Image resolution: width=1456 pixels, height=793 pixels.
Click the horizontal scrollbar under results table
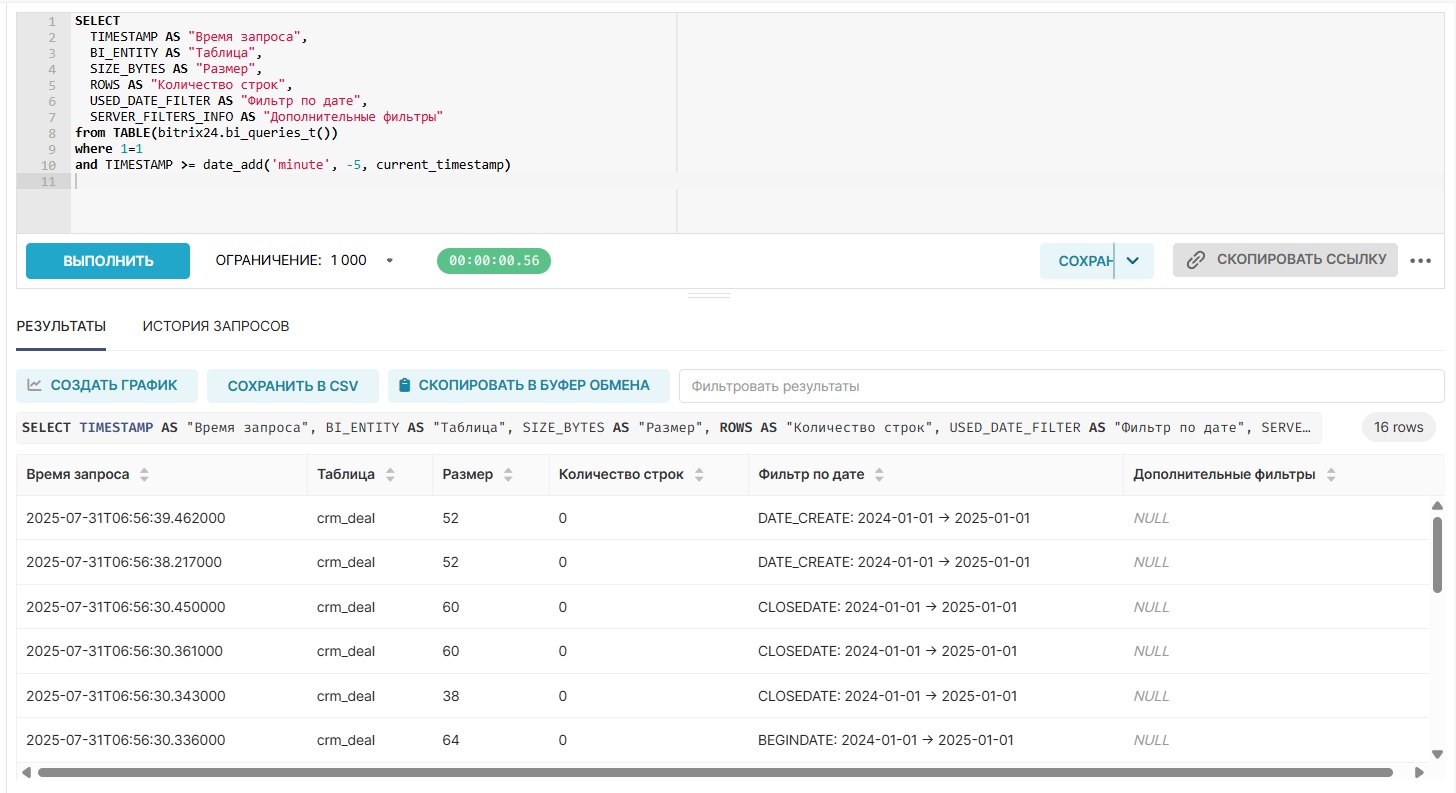pos(715,772)
